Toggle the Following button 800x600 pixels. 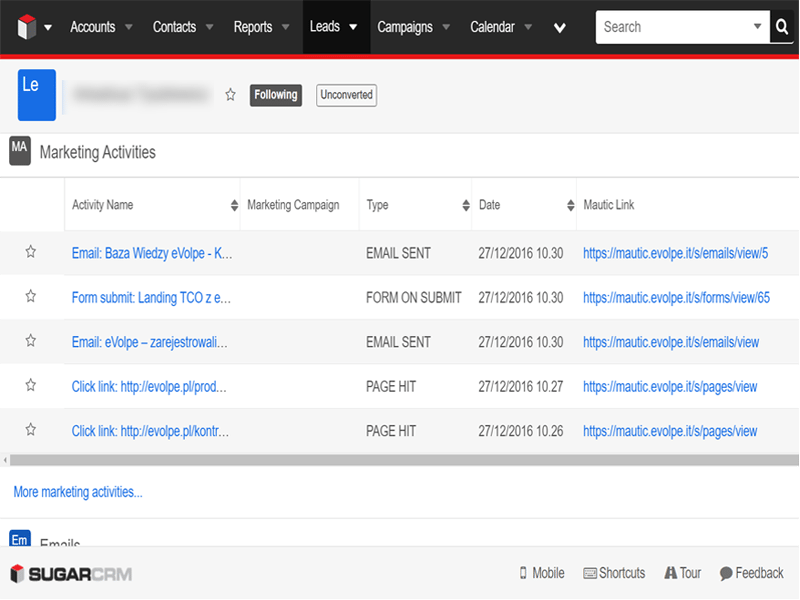pos(275,95)
